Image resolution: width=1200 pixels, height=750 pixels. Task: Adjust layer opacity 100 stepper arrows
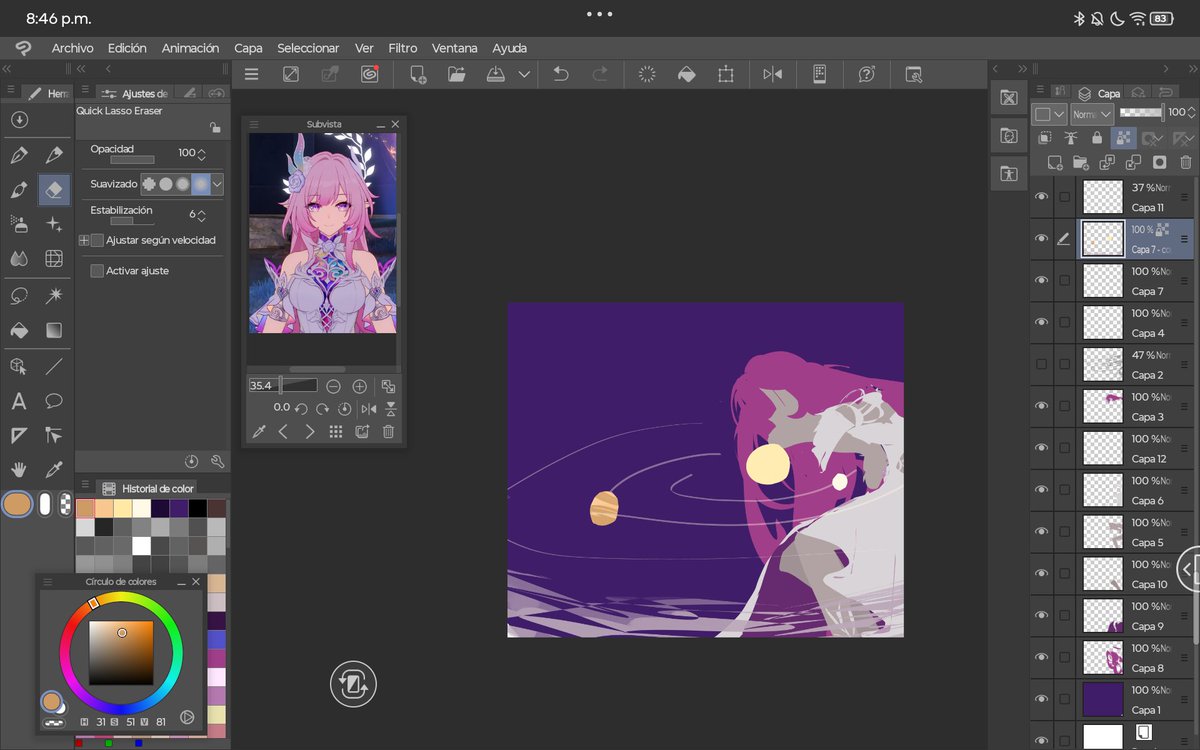(1192, 113)
